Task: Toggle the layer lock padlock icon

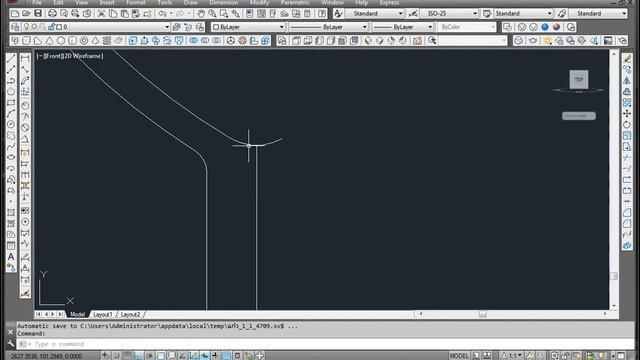Action: pos(51,27)
